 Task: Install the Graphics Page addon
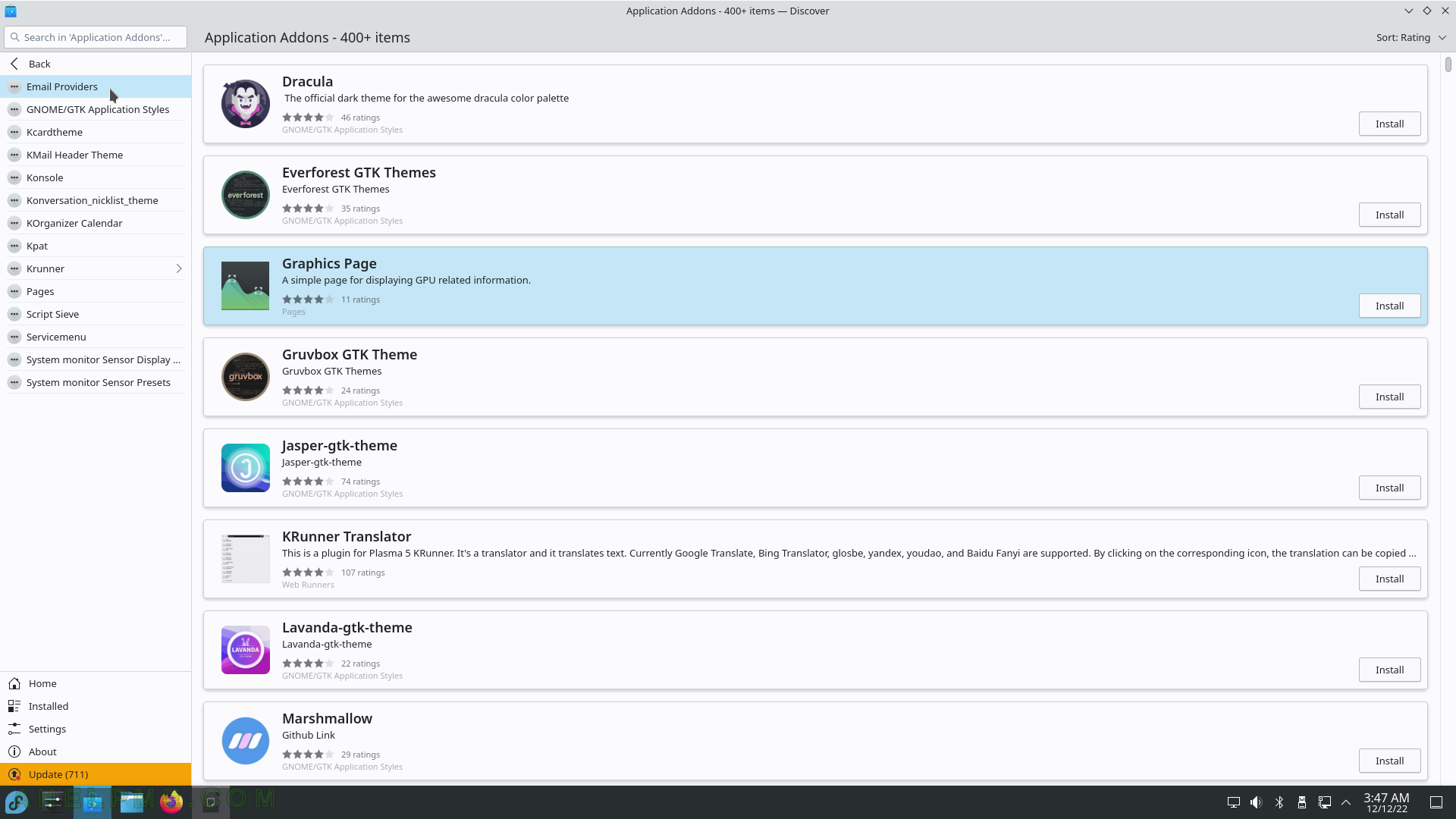tap(1389, 306)
